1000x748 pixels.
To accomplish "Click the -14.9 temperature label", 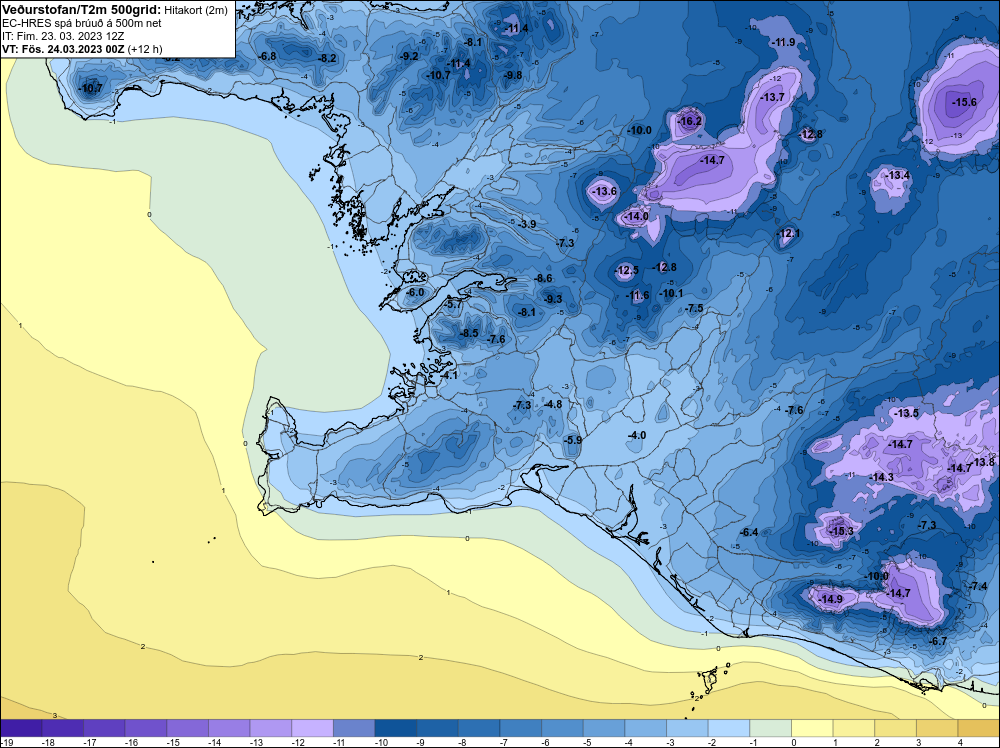I will (x=830, y=599).
